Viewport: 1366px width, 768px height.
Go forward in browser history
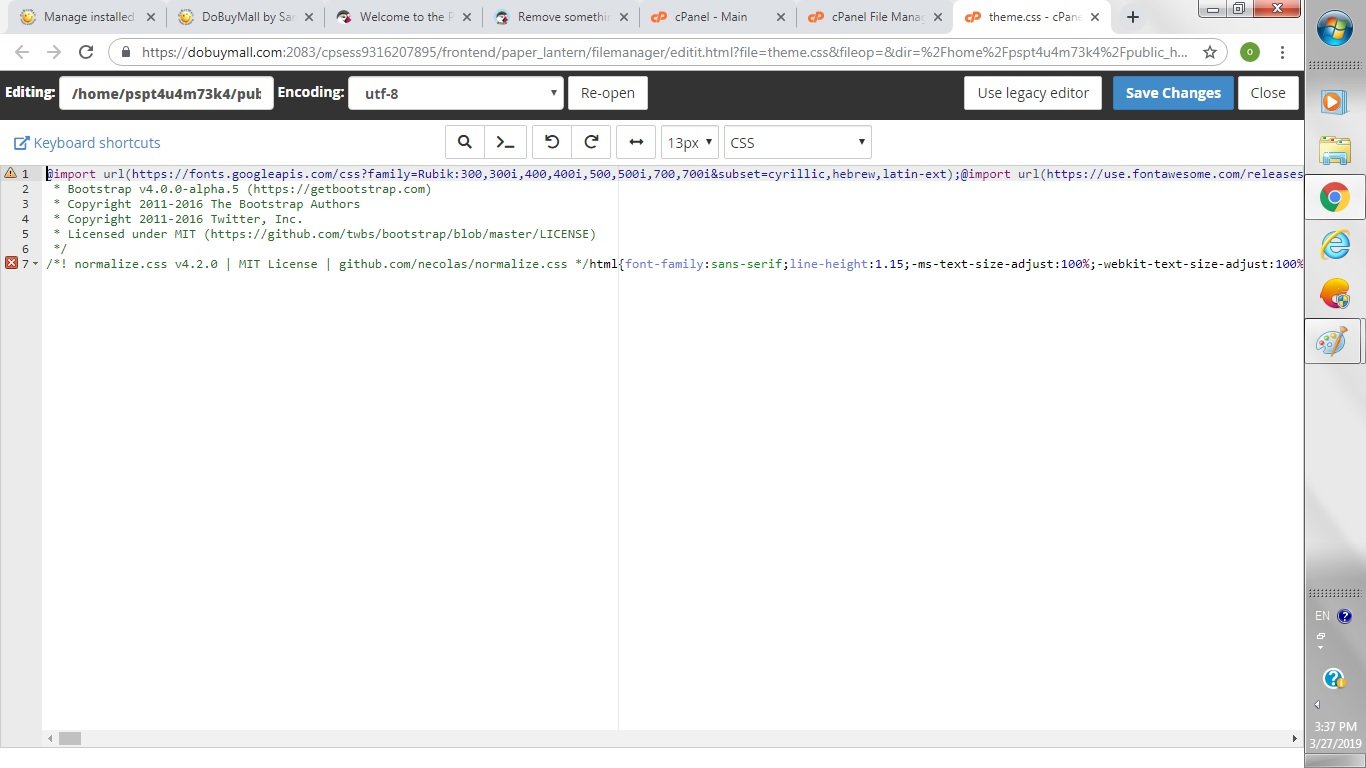[53, 53]
